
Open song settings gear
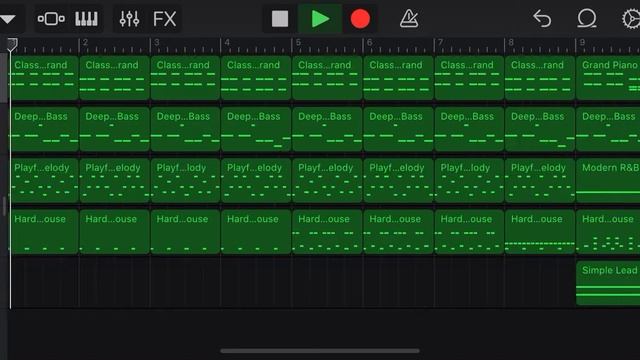tap(631, 19)
